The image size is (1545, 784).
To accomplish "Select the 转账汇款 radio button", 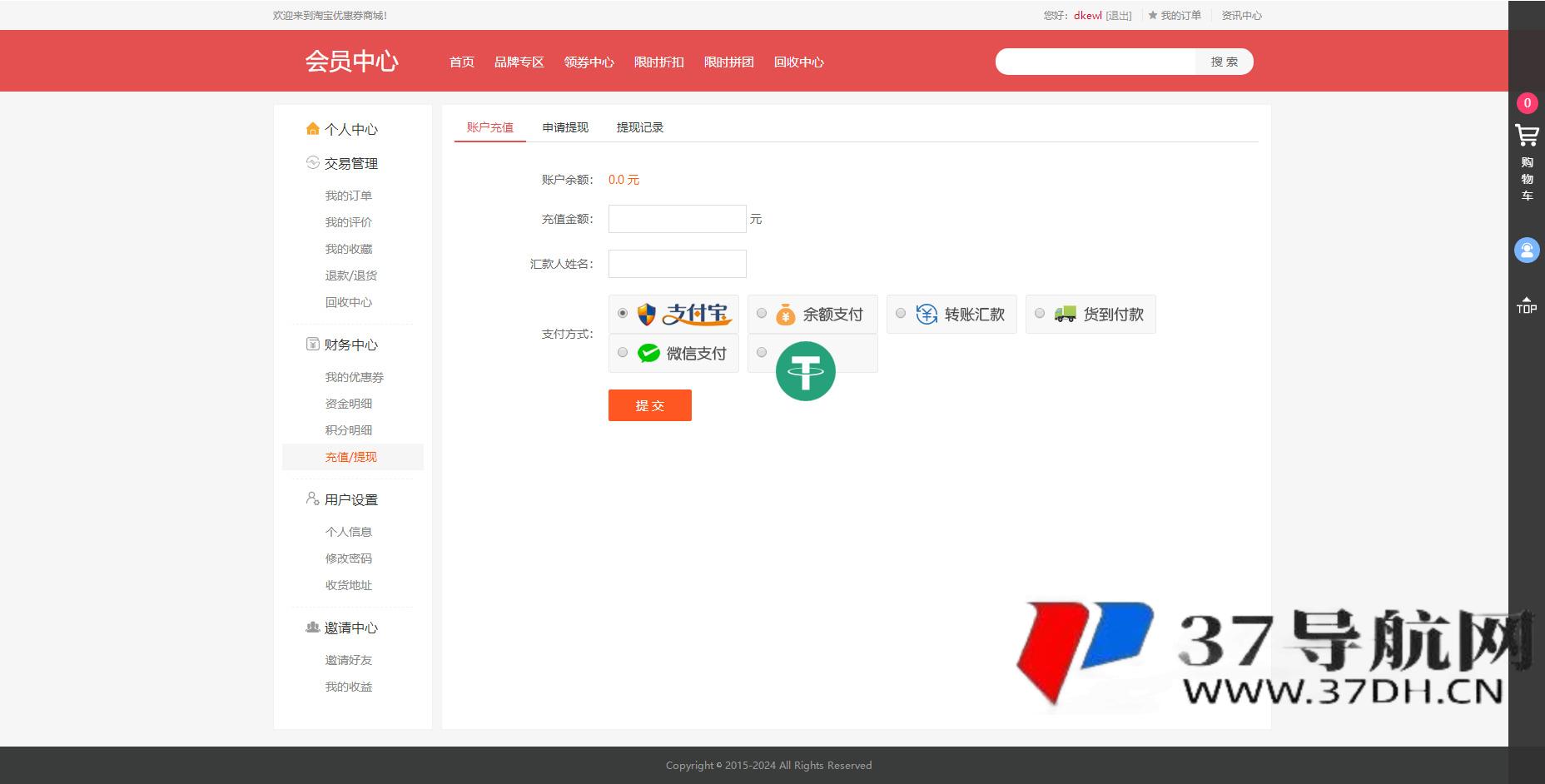I will pos(900,313).
